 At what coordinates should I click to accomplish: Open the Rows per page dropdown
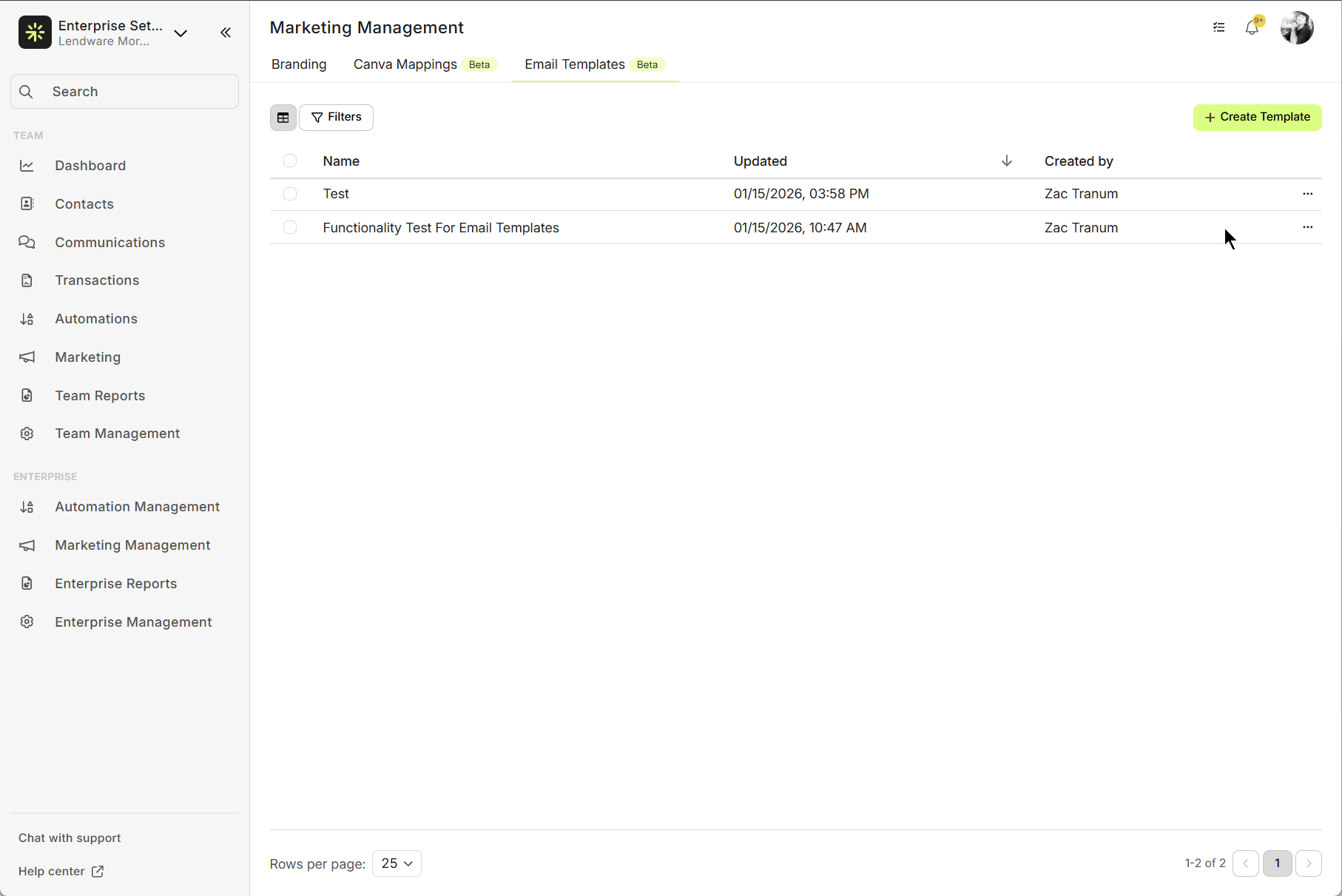click(397, 863)
